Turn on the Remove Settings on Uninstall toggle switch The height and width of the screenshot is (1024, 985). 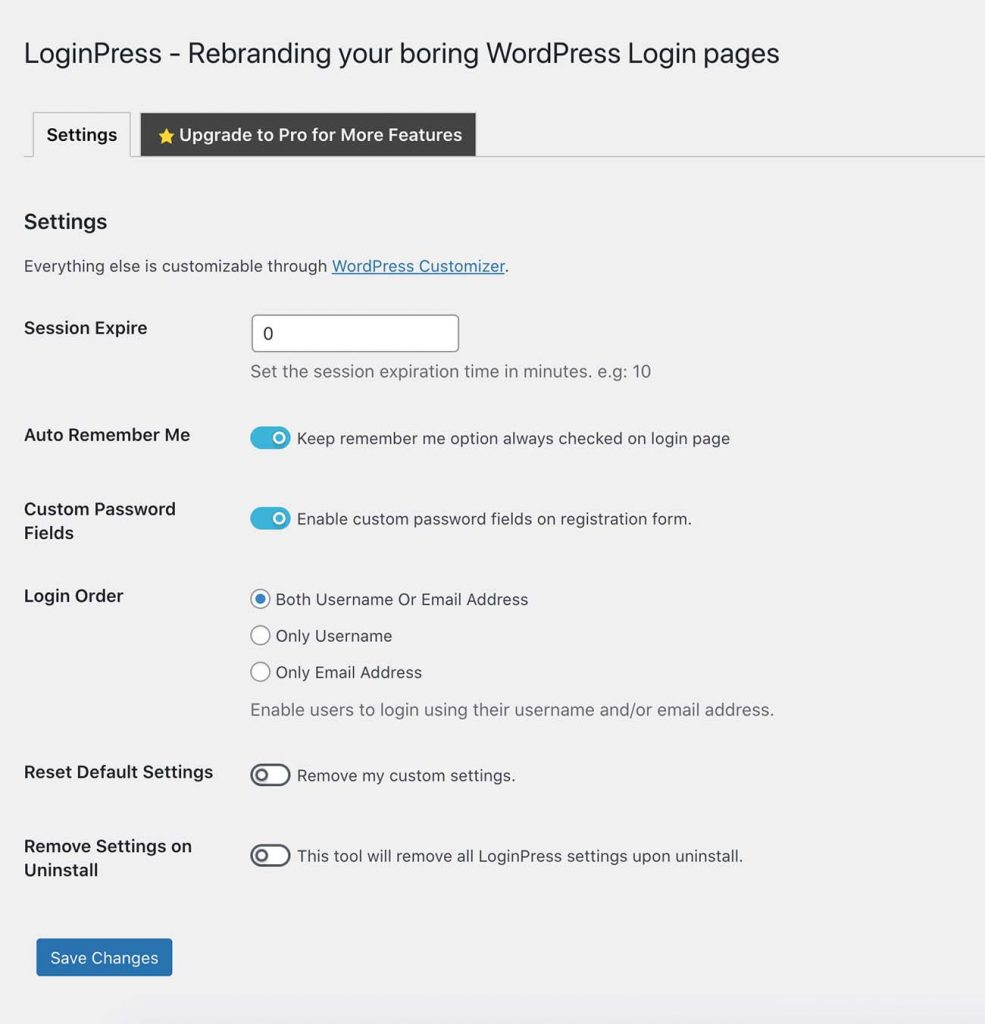pyautogui.click(x=270, y=856)
